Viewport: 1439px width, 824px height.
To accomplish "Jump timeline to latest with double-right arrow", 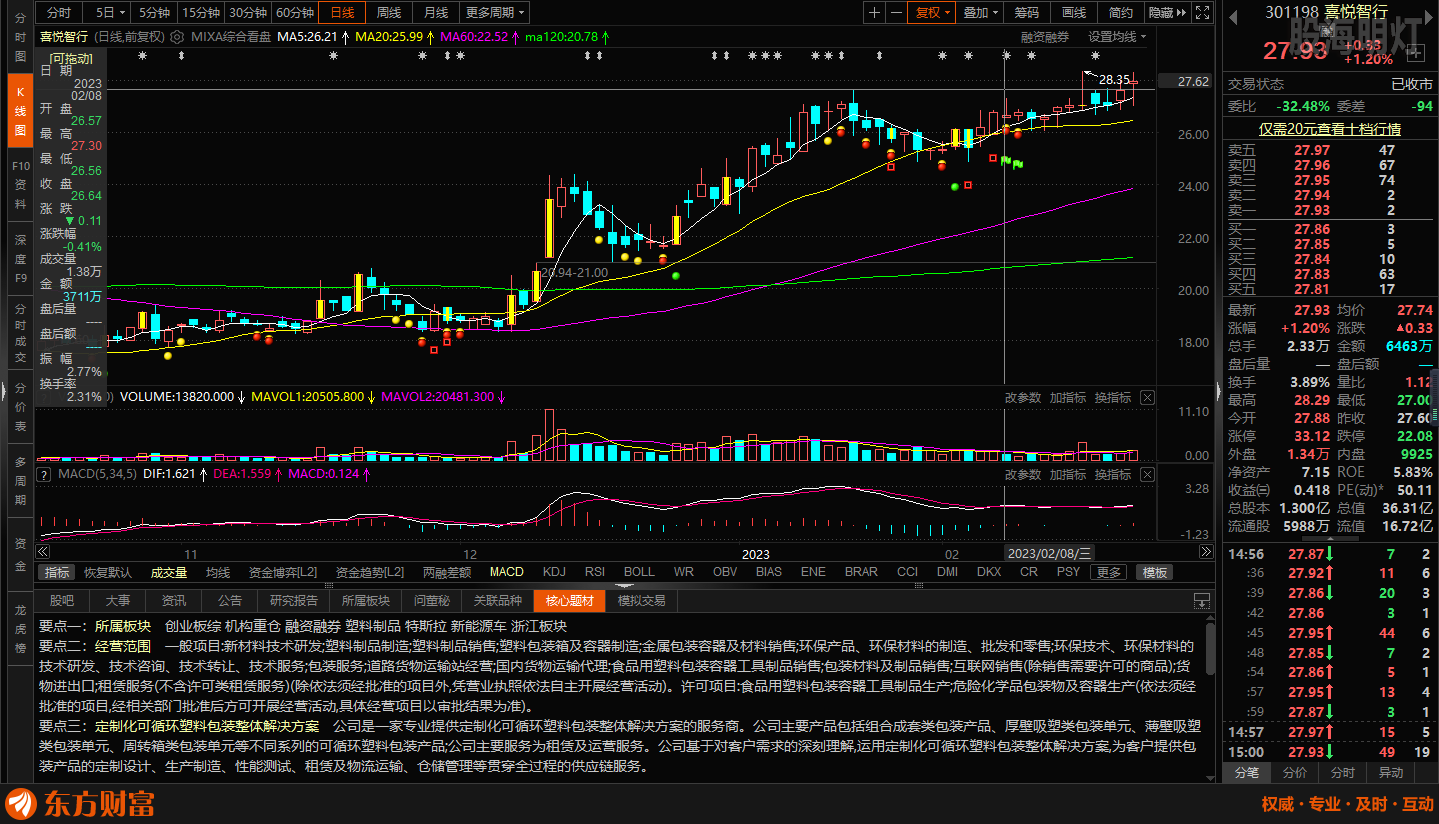I will (x=1205, y=552).
